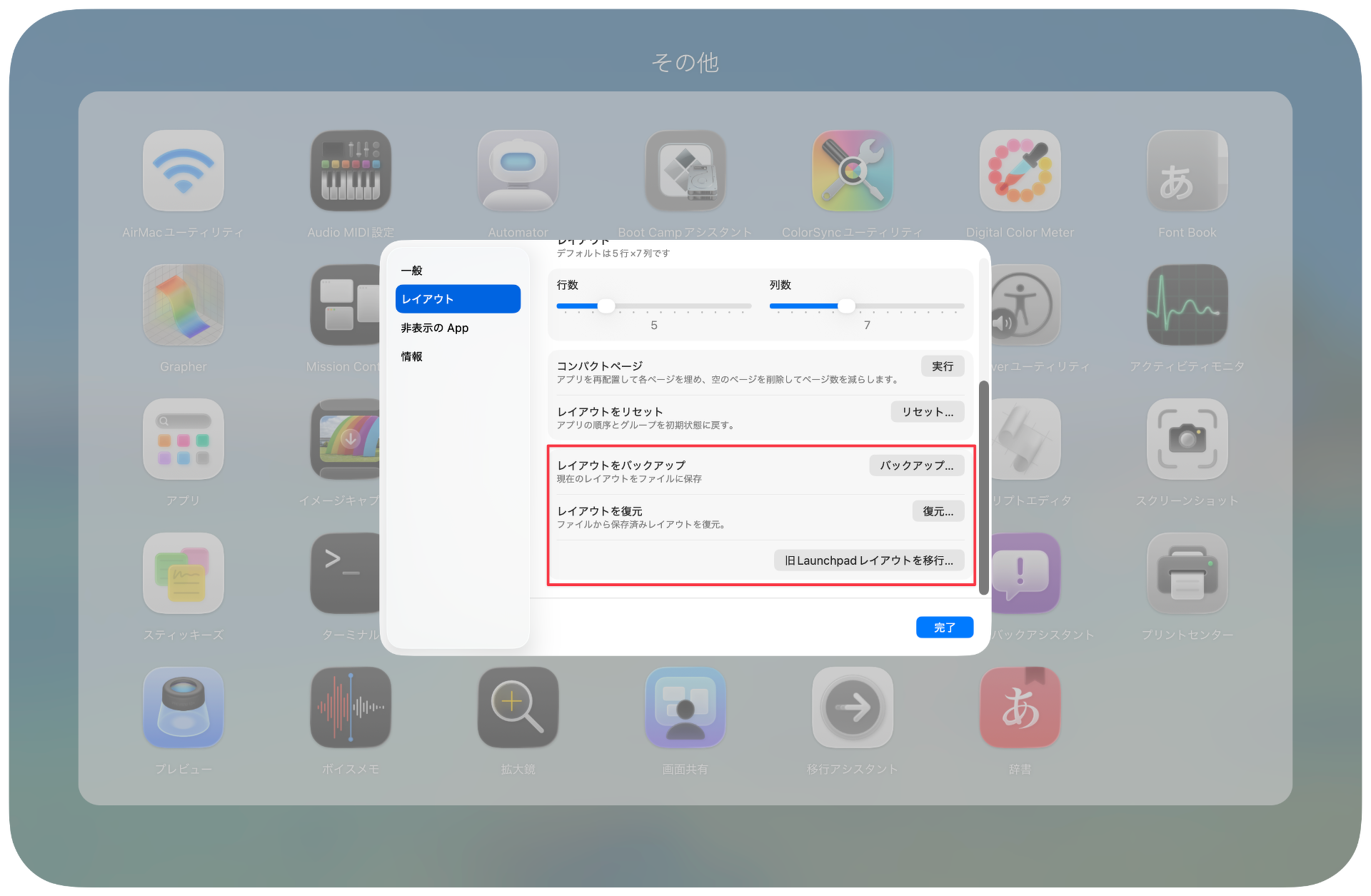Screen dimensions: 1371x896
Task: Click the 行数 rows slider knob
Action: point(606,306)
